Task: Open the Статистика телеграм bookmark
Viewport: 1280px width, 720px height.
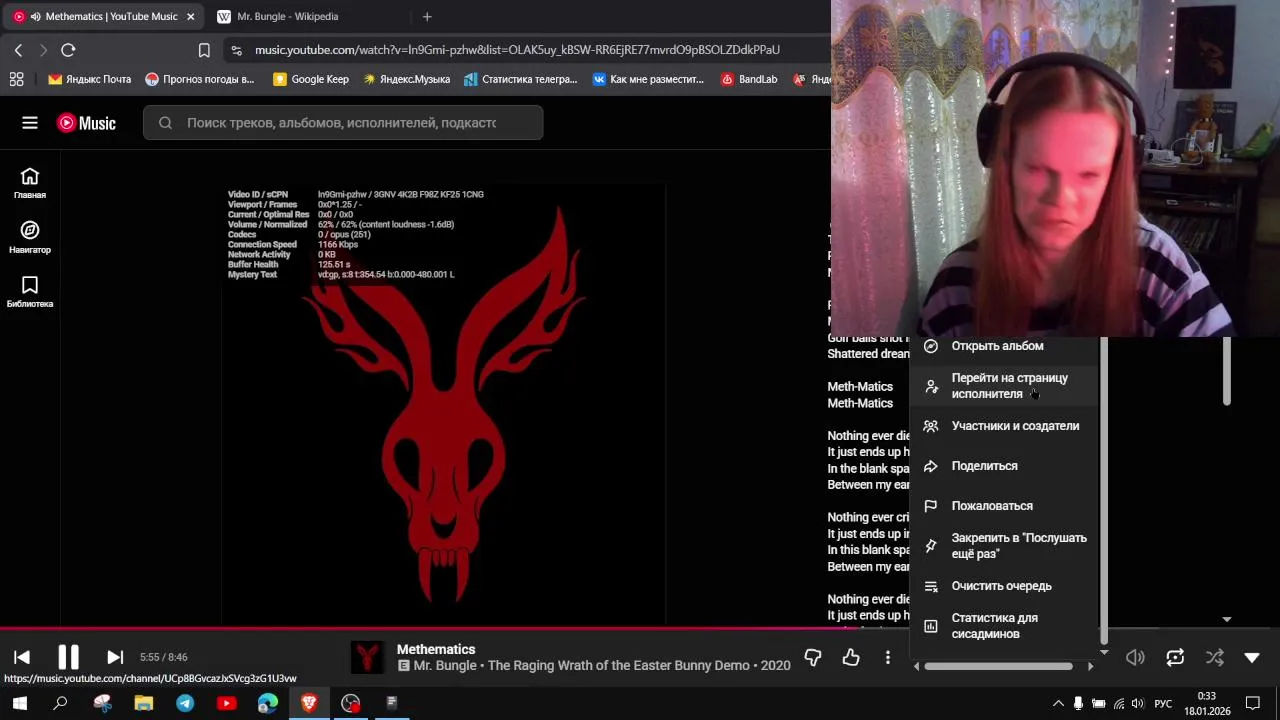Action: (x=520, y=79)
